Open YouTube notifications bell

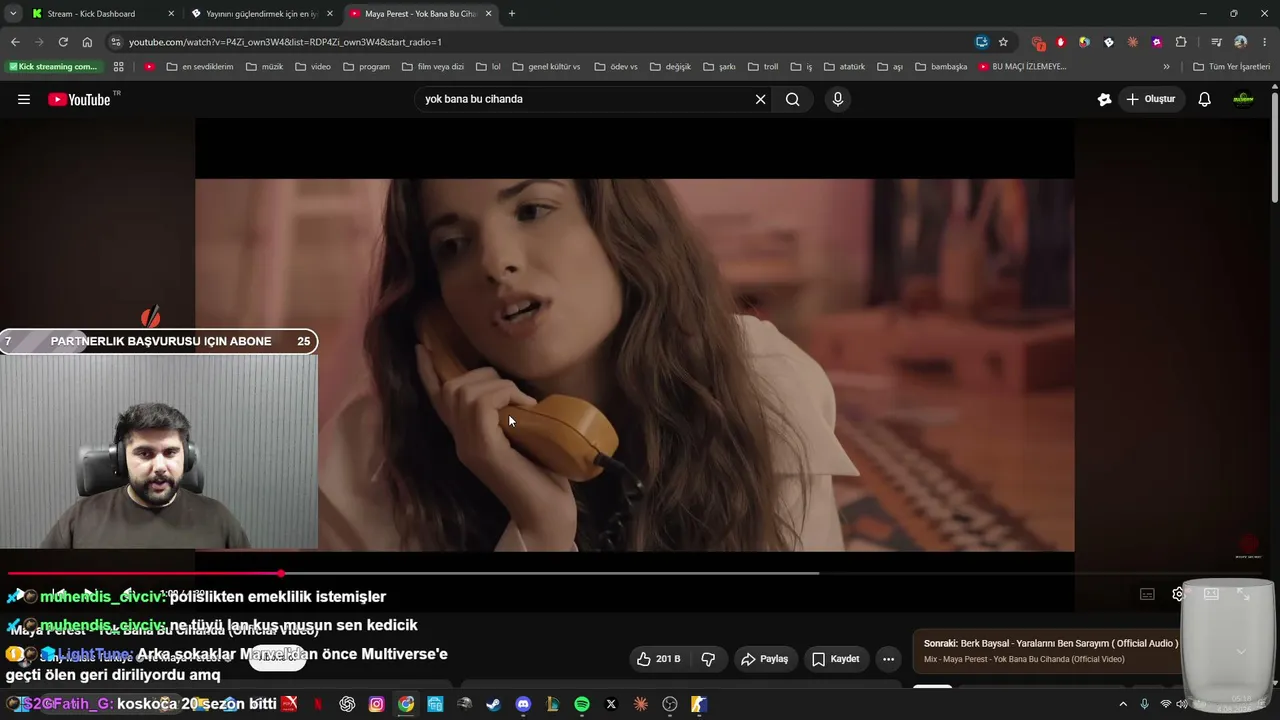pyautogui.click(x=1205, y=99)
